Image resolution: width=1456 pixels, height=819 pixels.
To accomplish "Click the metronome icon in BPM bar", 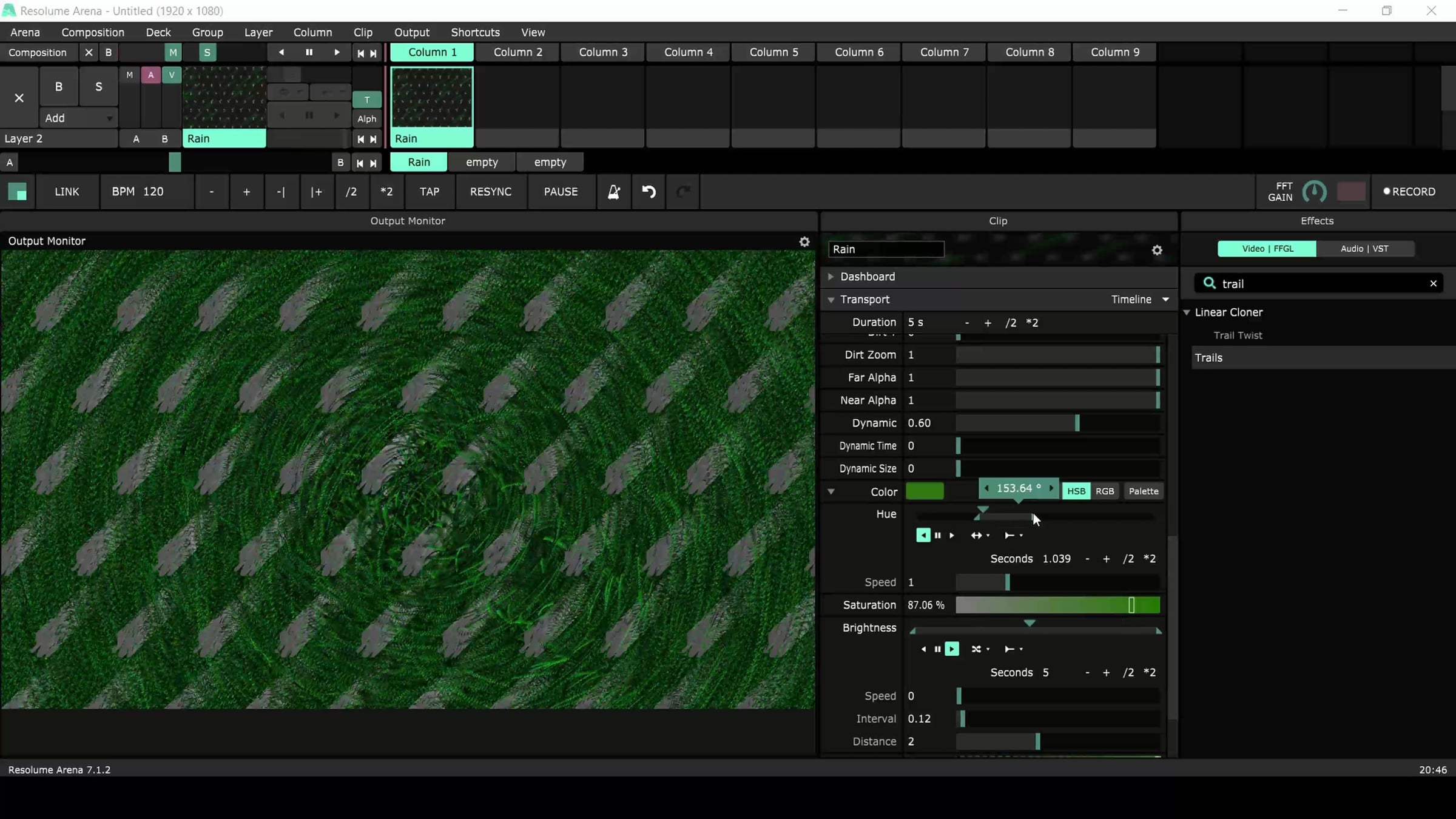I will (613, 192).
